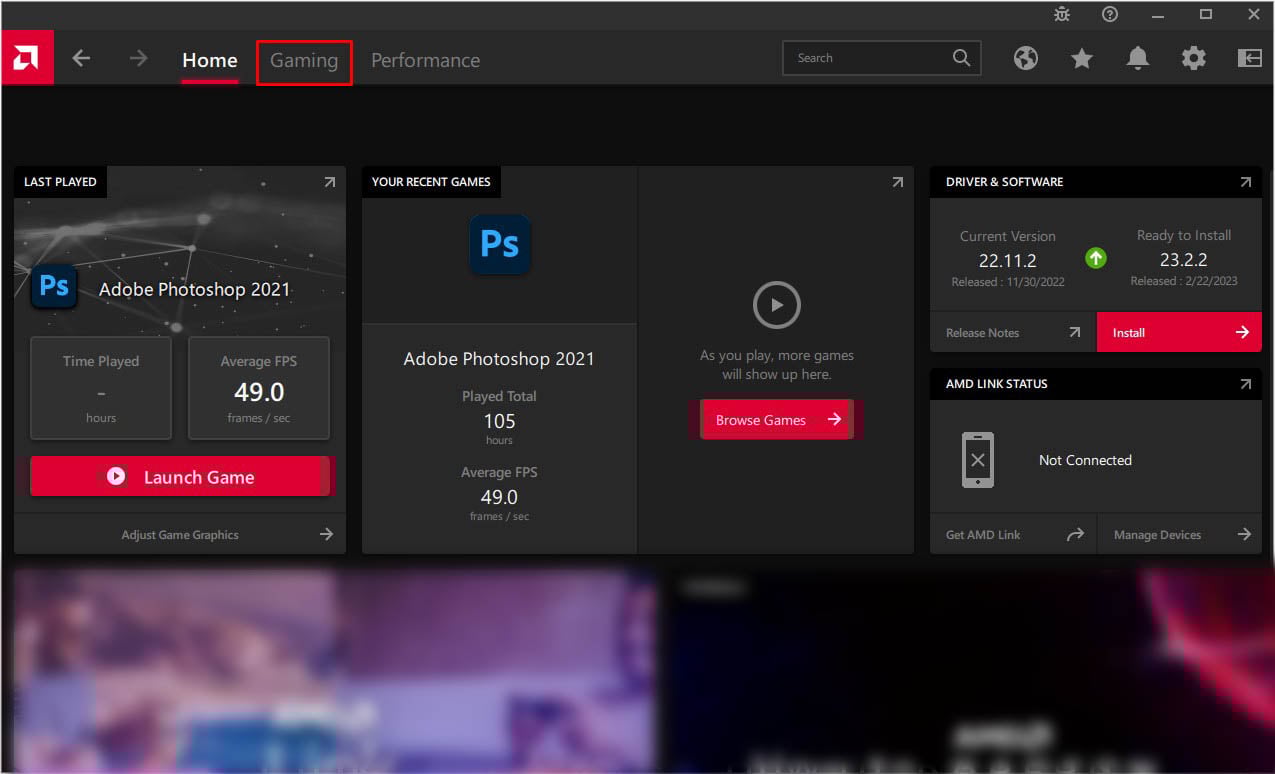
Task: Click the search field
Action: (x=869, y=57)
